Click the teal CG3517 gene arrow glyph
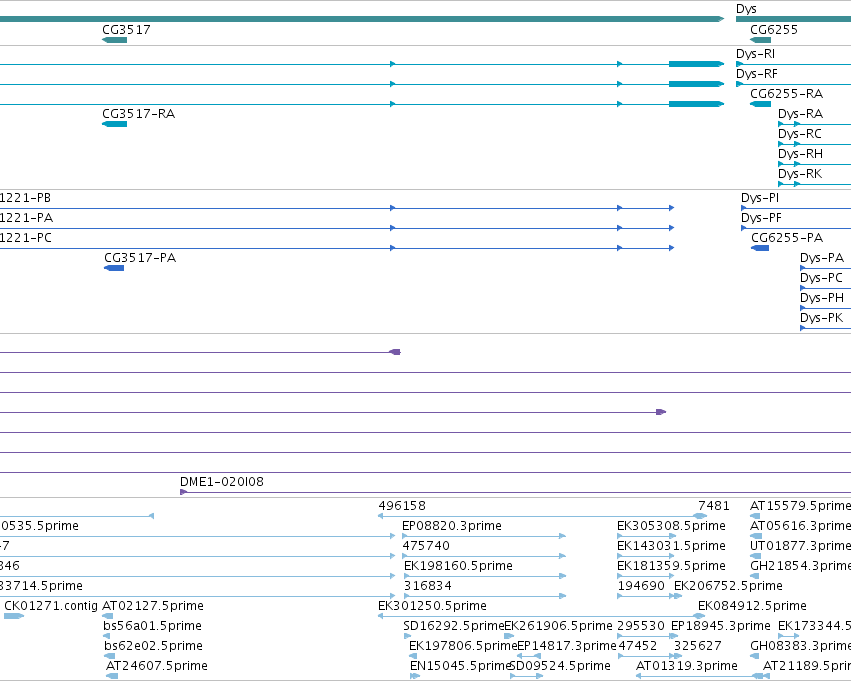 point(115,40)
